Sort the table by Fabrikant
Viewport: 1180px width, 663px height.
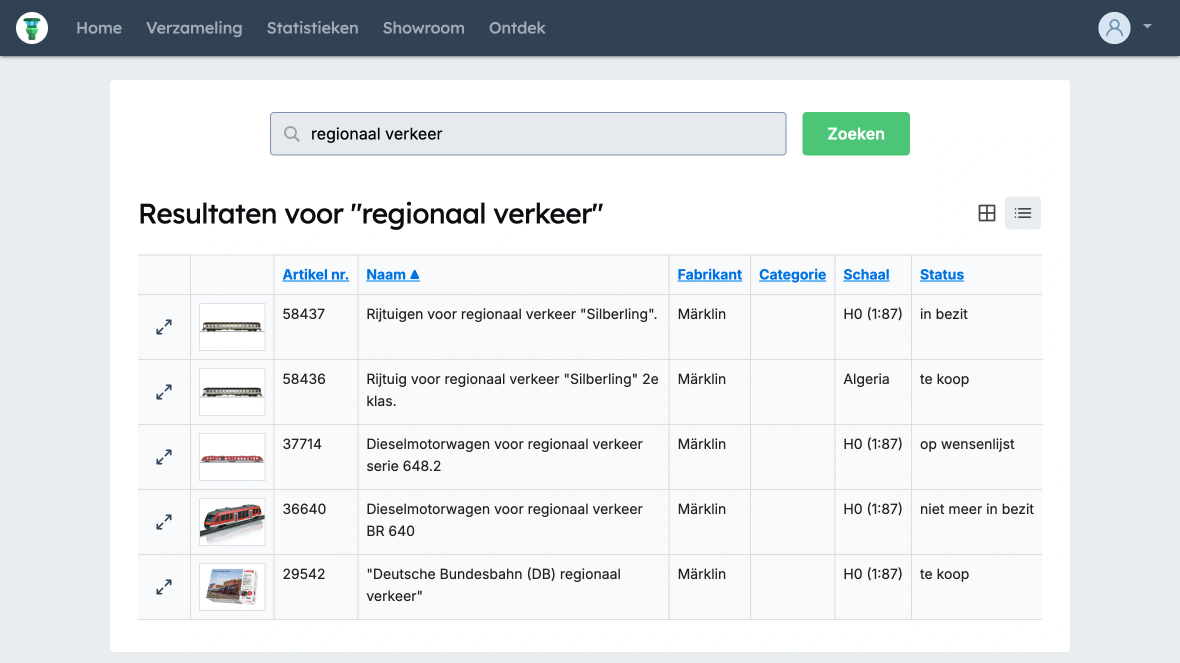pyautogui.click(x=709, y=275)
